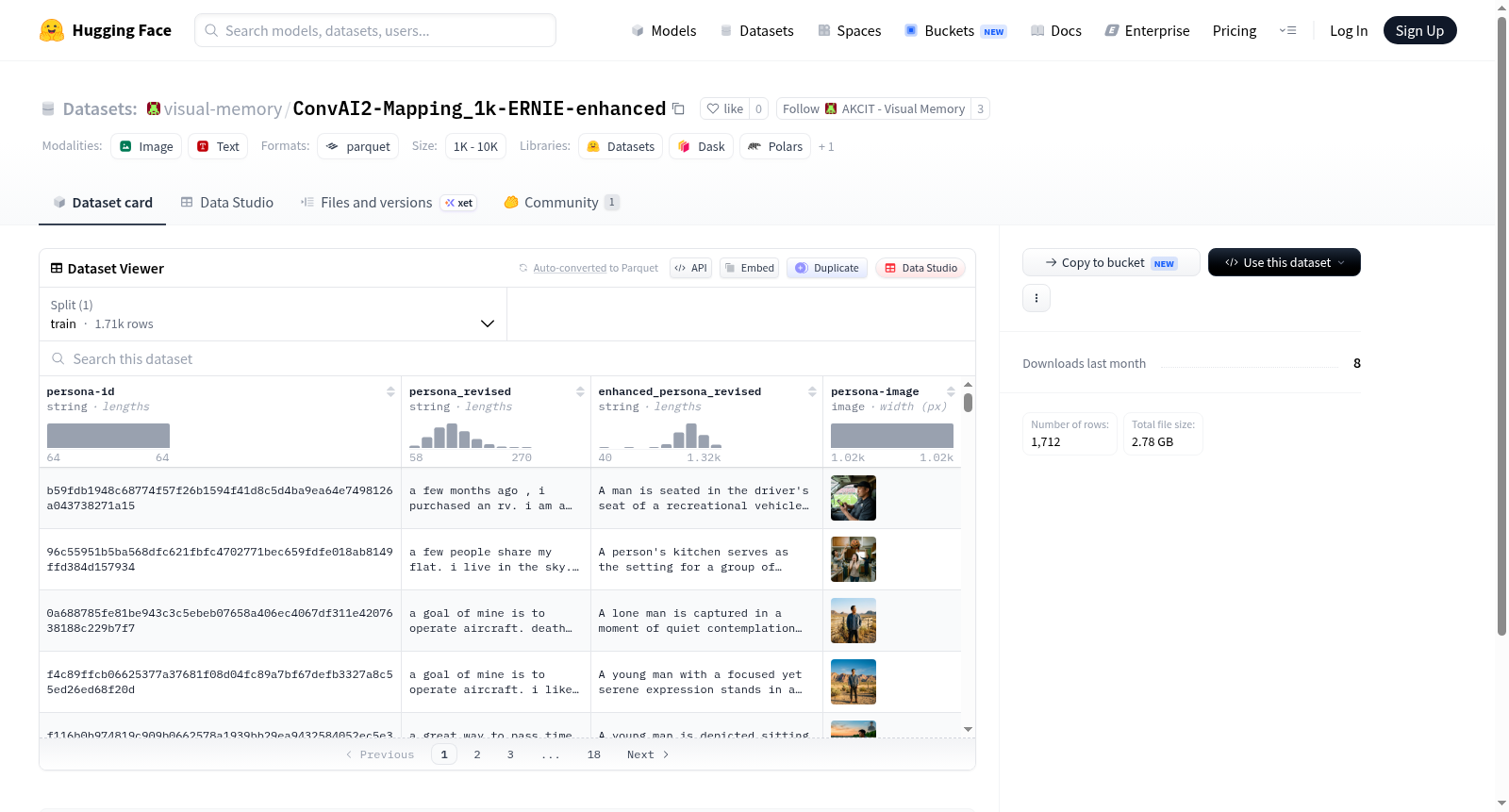
Task: Select the 1K - 10K size tag
Action: 475,146
